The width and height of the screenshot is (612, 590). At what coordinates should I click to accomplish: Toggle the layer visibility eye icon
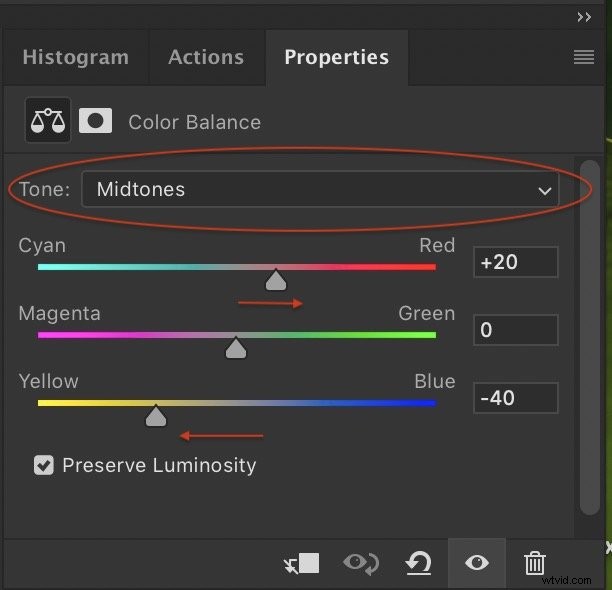[477, 563]
